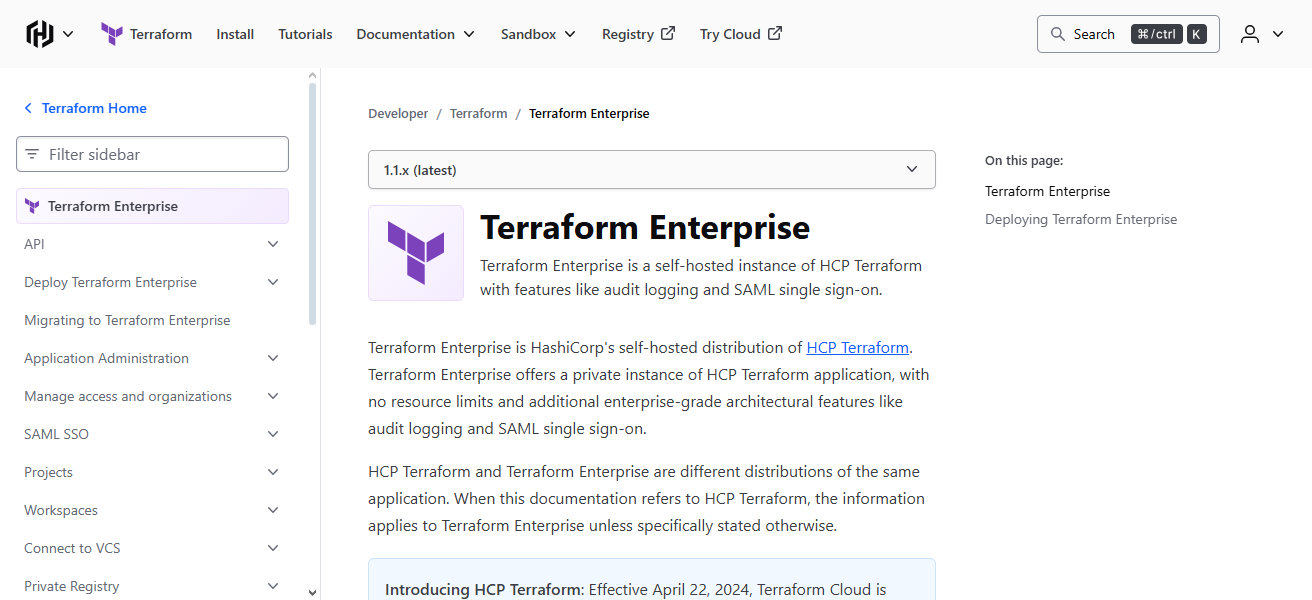Click the Terraform Enterprise logo next to the heading
Screen dimensions: 1312x600
coord(416,253)
